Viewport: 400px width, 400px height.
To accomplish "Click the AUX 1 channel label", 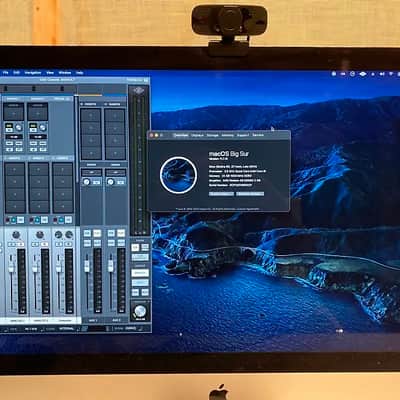I will (92, 320).
